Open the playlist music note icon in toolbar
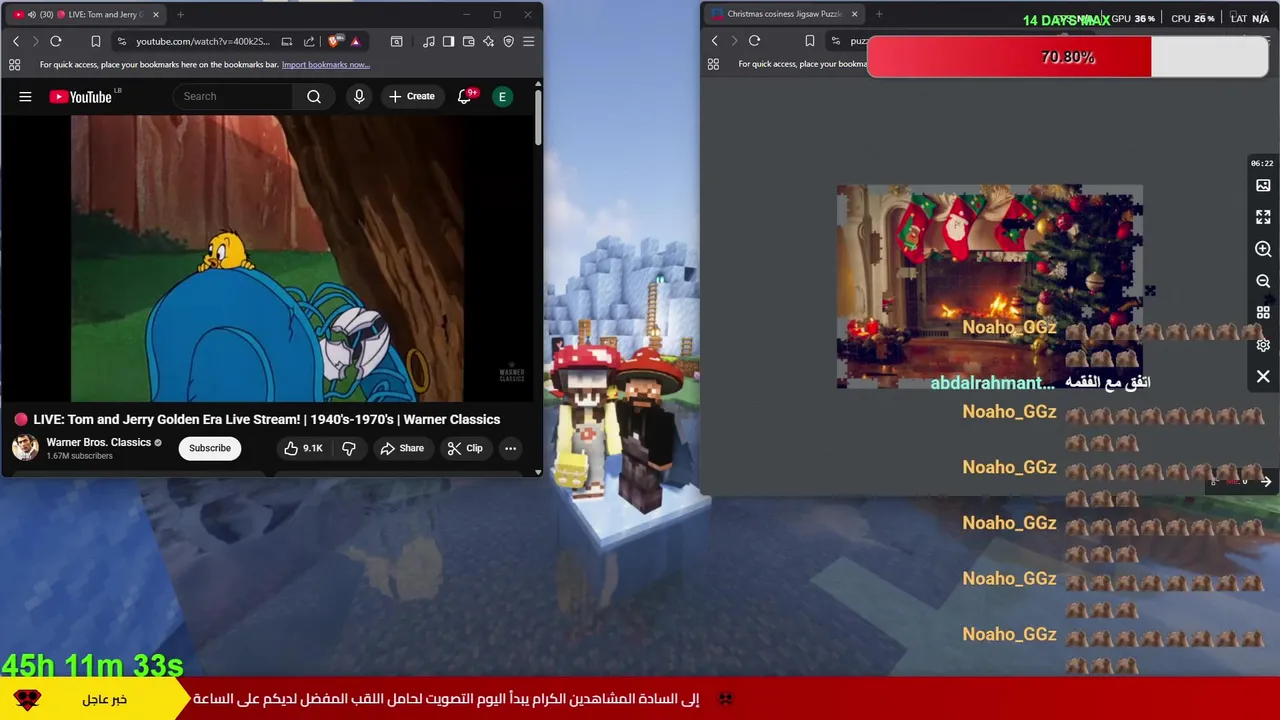 tap(429, 41)
